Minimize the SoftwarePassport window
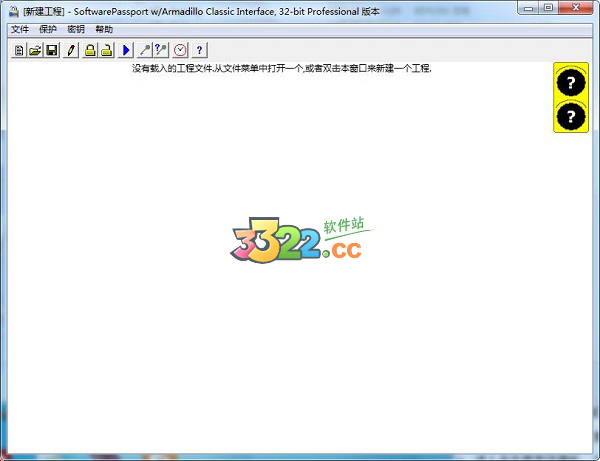 [529, 8]
